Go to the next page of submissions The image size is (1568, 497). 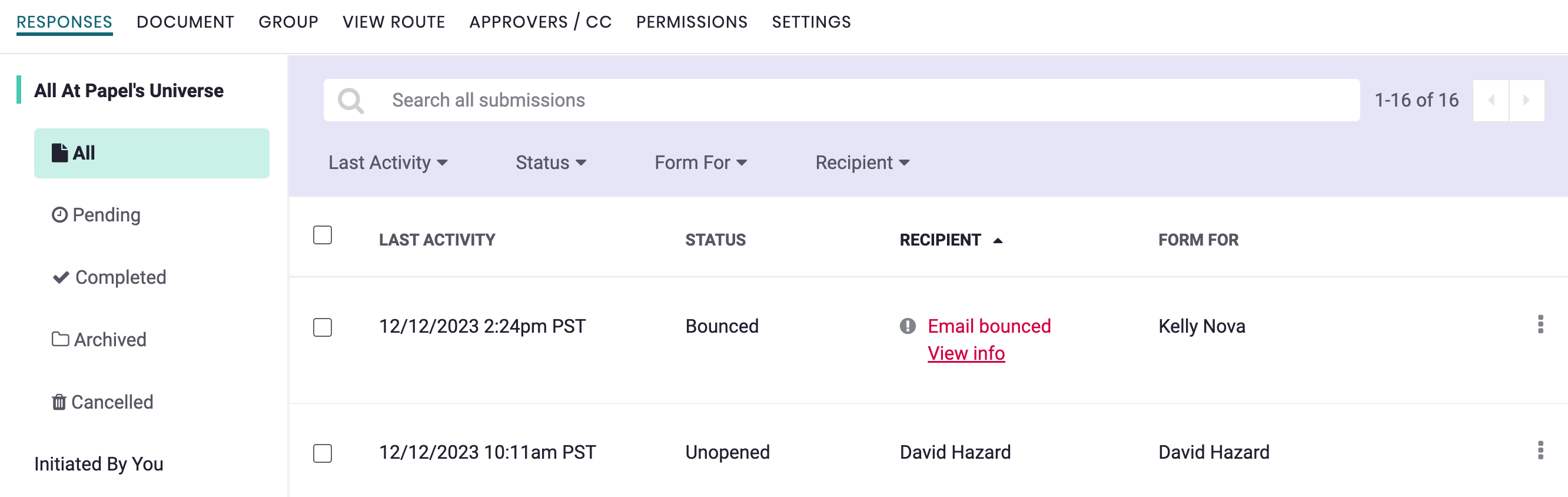click(x=1526, y=101)
